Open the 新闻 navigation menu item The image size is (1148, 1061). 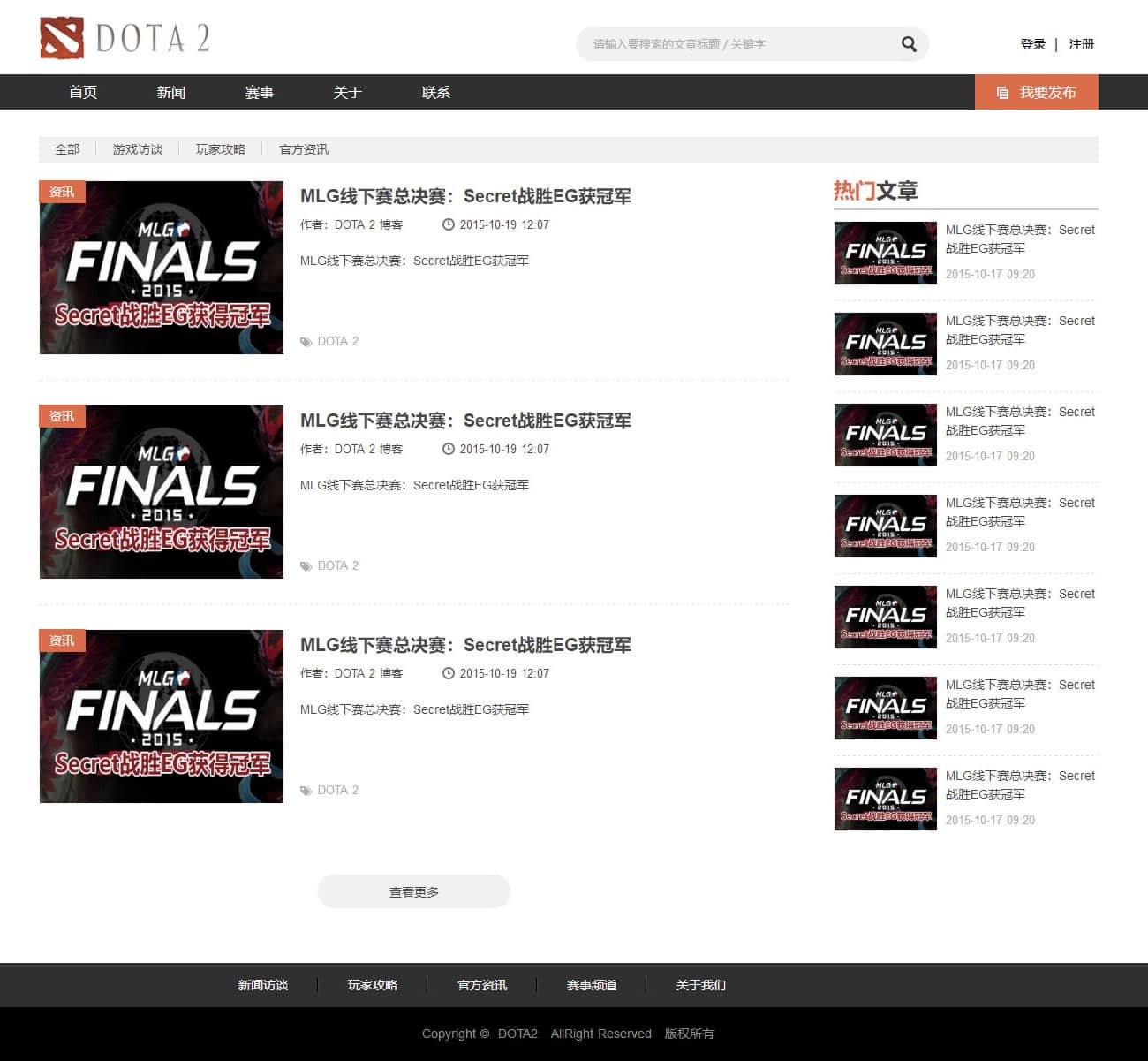coord(171,92)
